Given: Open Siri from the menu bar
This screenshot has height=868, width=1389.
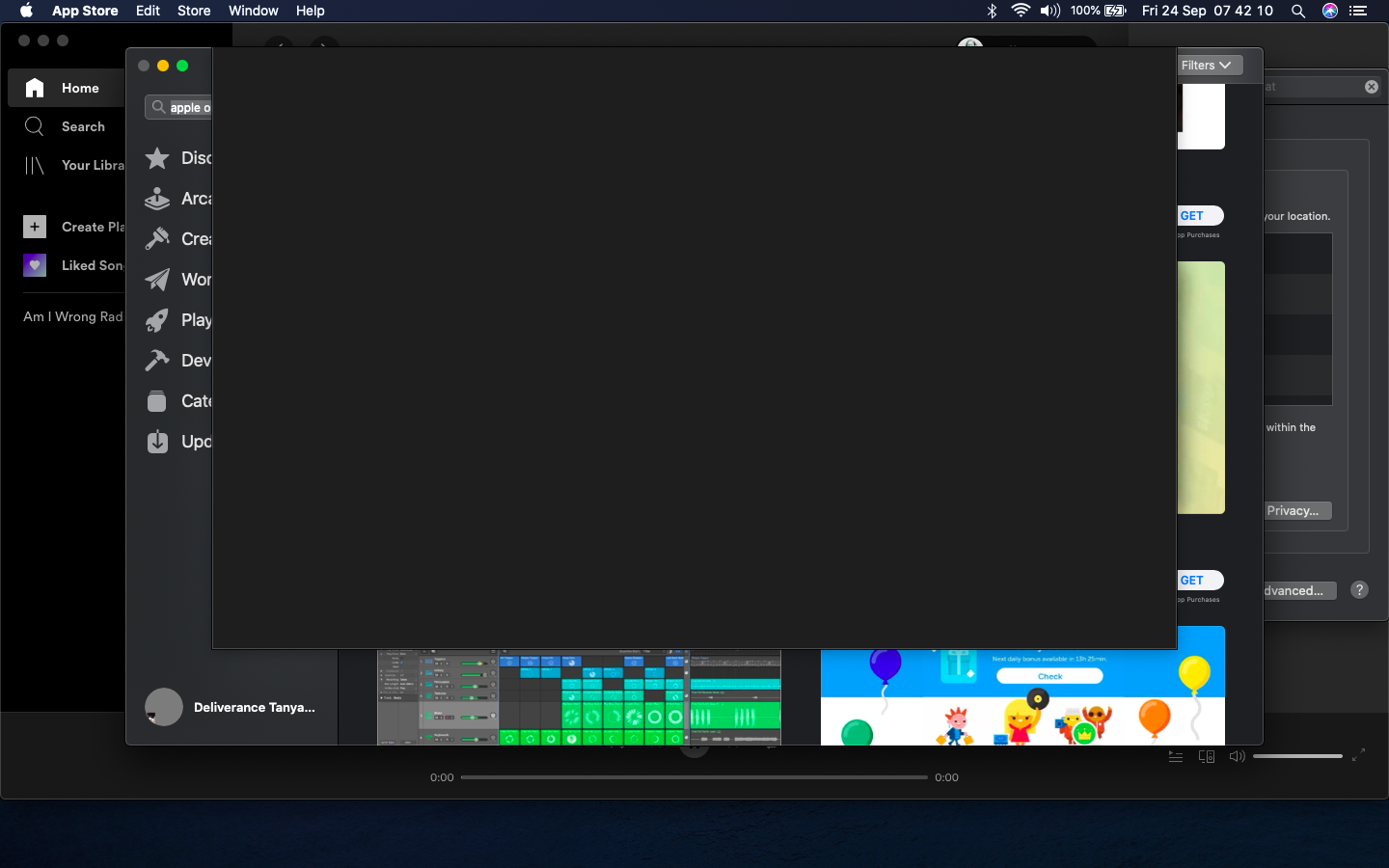Looking at the screenshot, I should coord(1330,11).
